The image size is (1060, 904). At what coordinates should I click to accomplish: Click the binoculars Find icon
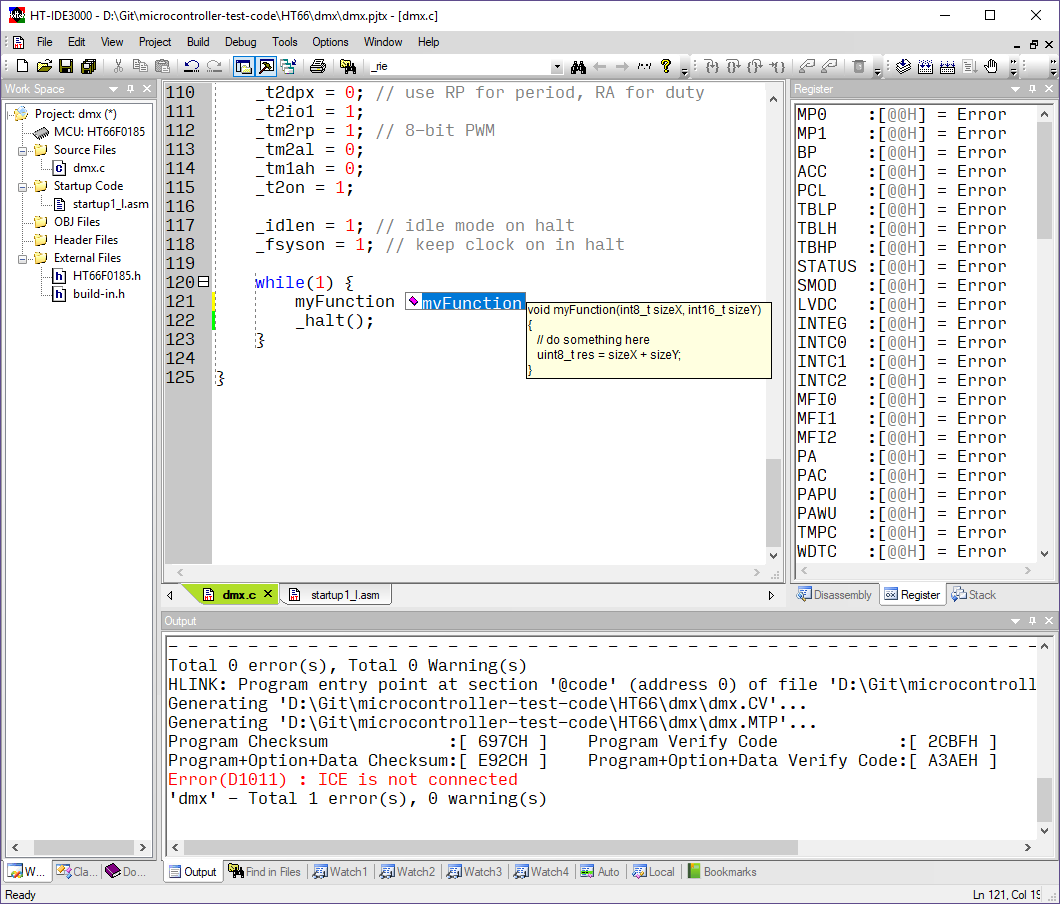click(578, 67)
